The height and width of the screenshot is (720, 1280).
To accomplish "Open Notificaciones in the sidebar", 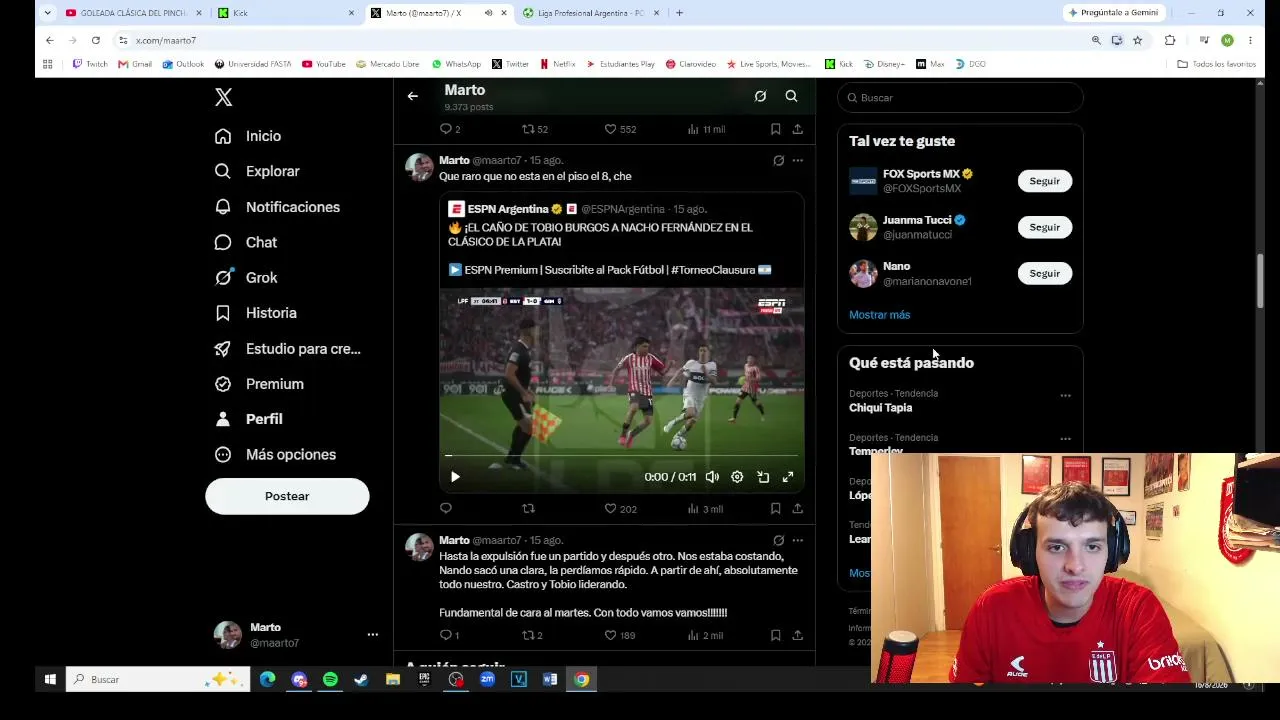I will coord(278,207).
